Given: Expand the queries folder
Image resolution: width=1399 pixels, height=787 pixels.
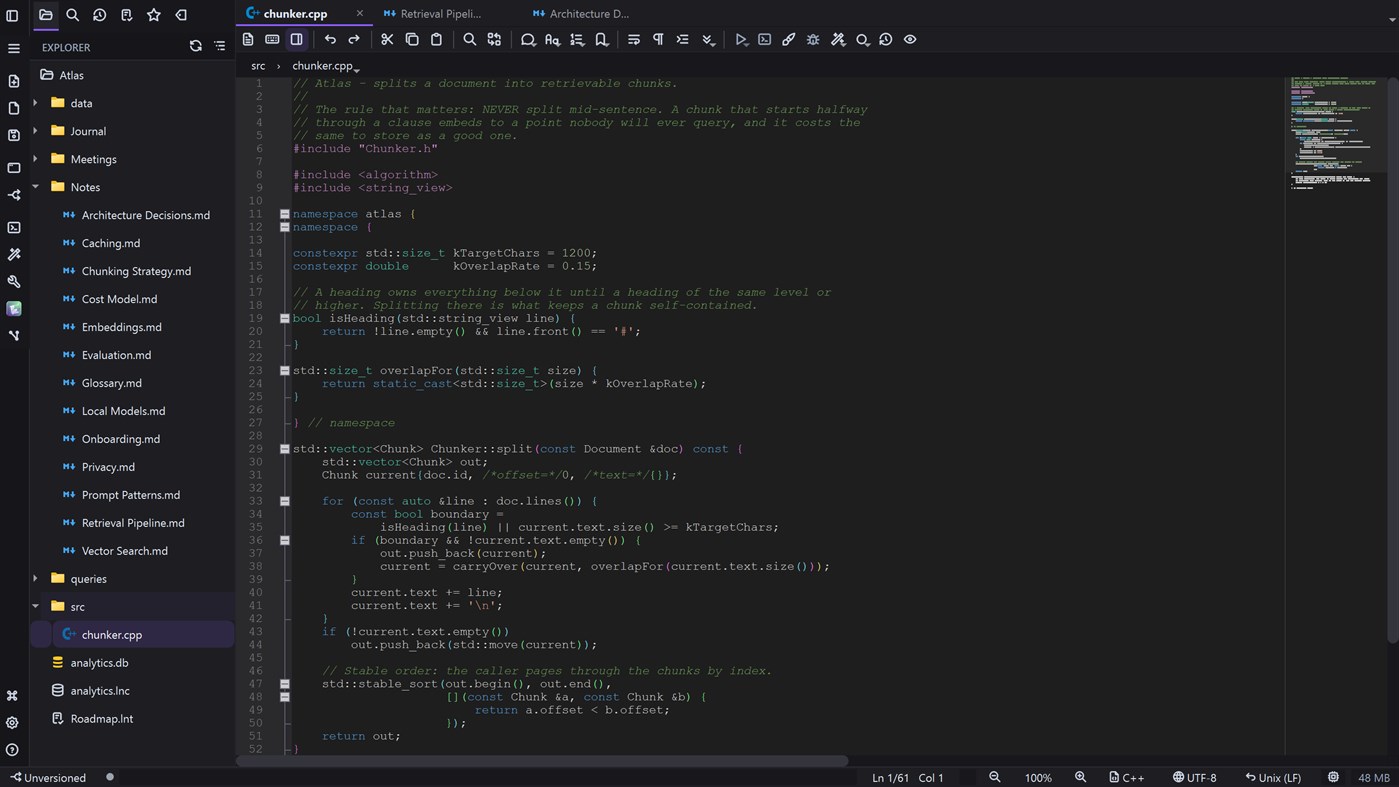Looking at the screenshot, I should pyautogui.click(x=36, y=579).
